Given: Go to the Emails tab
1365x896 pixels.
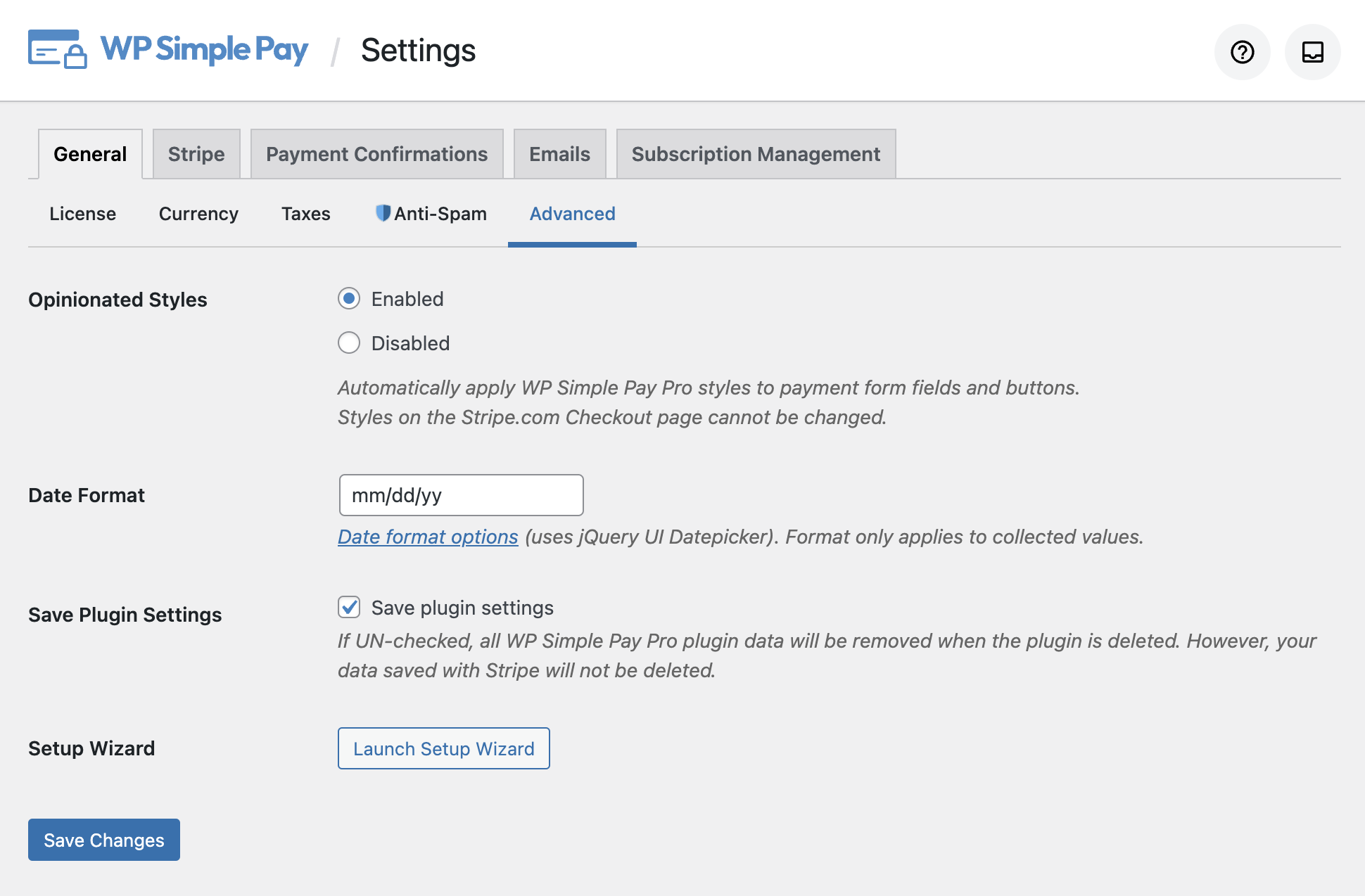Looking at the screenshot, I should point(559,153).
